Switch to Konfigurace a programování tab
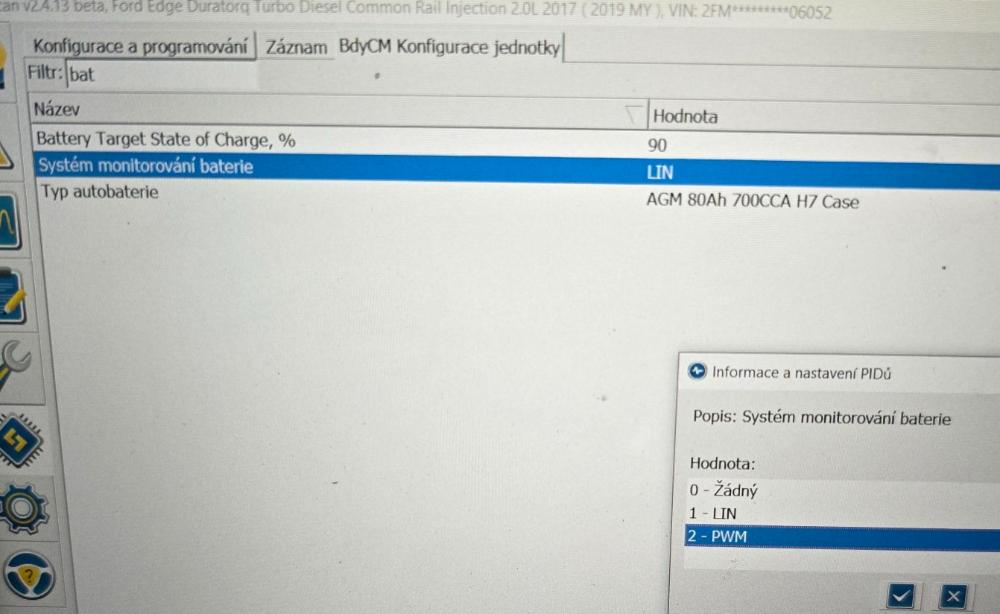 click(x=140, y=47)
